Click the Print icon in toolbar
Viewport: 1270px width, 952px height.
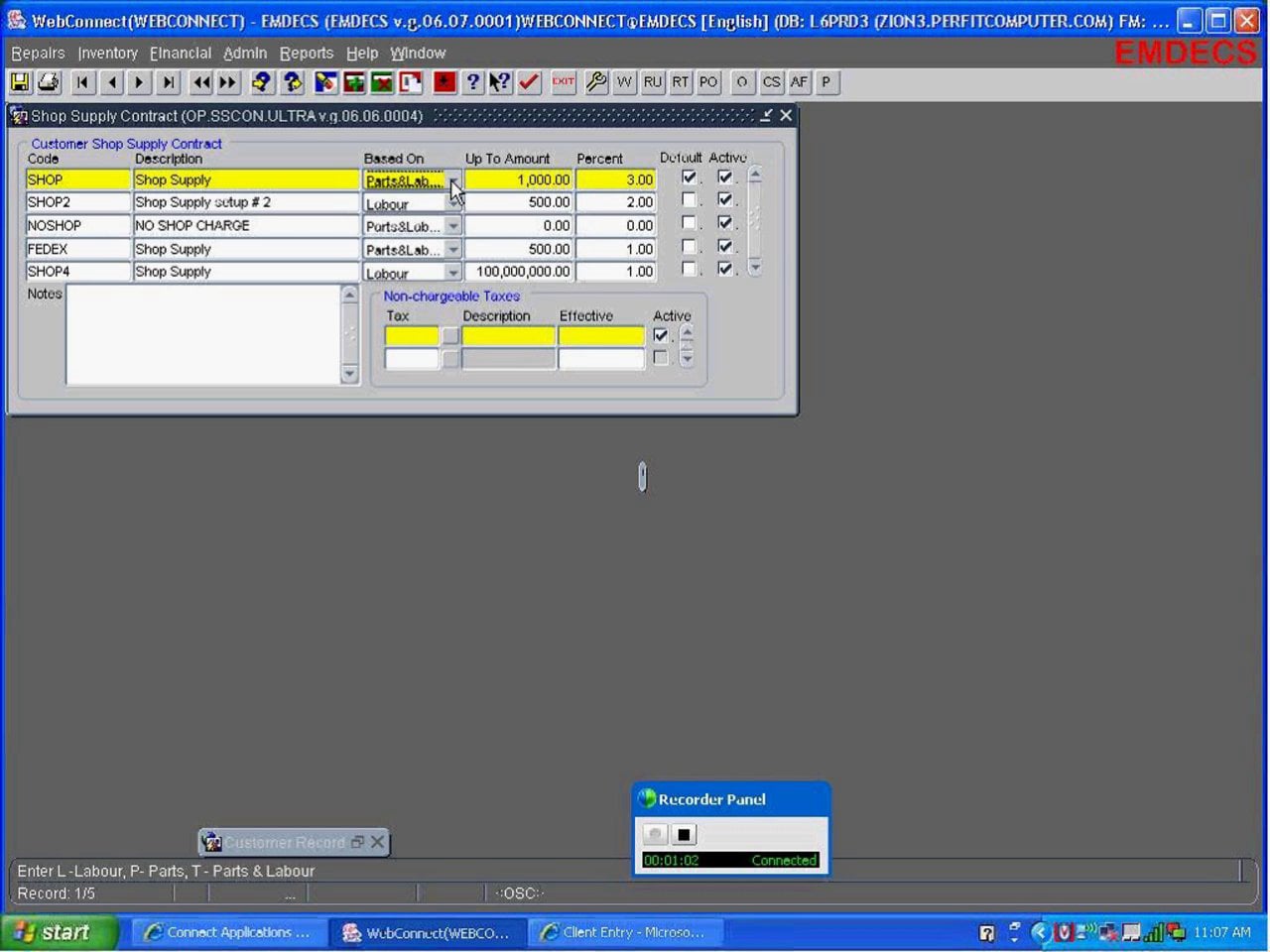pyautogui.click(x=48, y=82)
